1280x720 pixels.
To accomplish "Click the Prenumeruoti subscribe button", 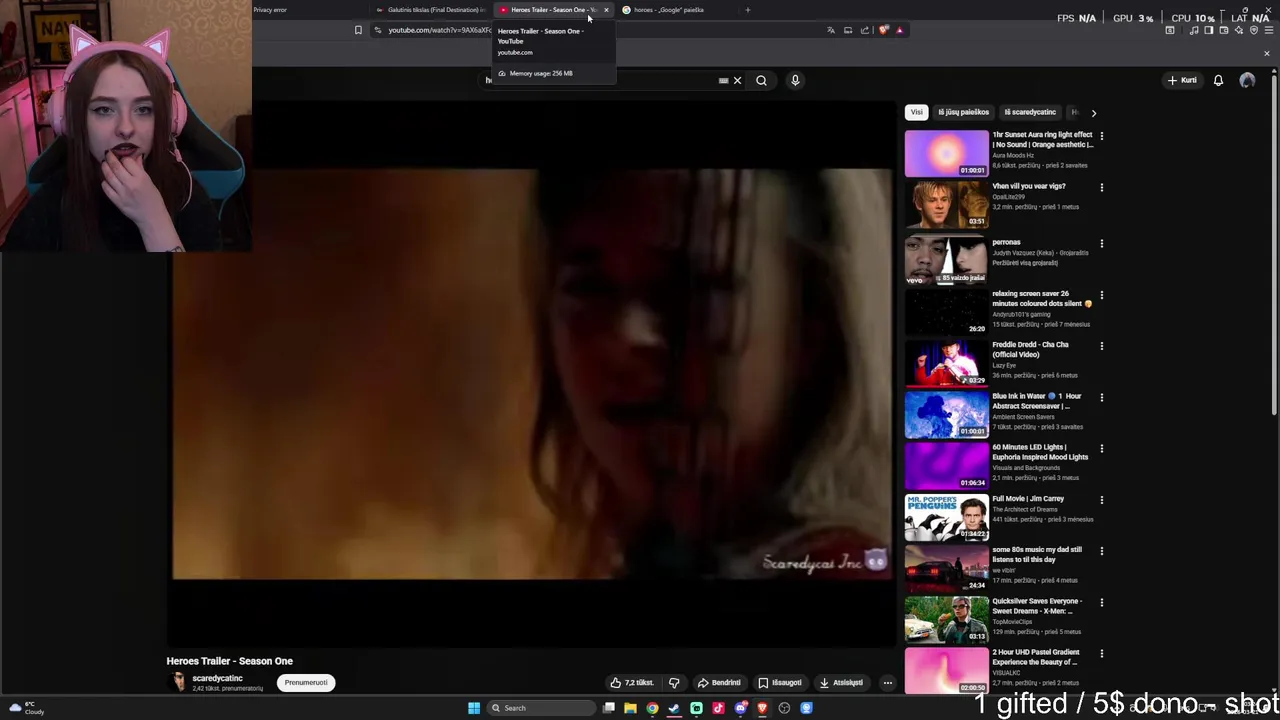I will click(x=306, y=683).
